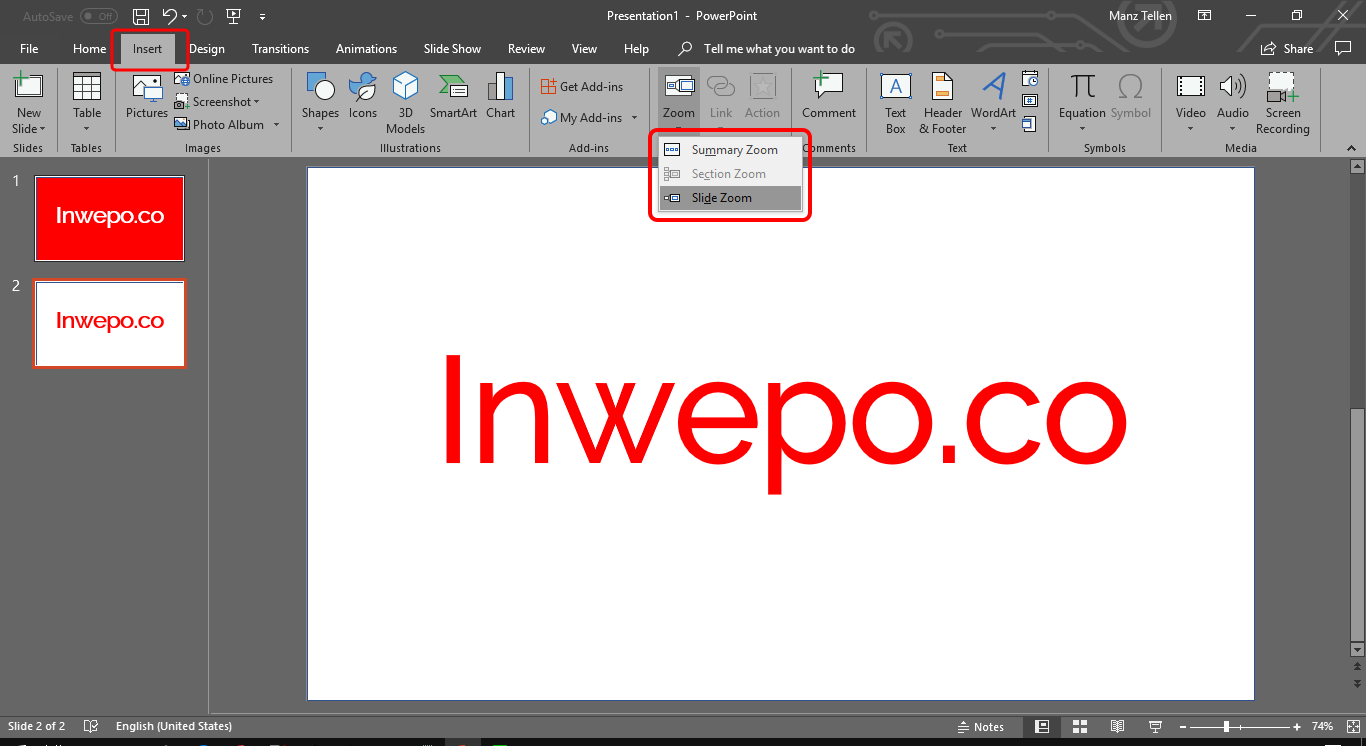Viewport: 1366px width, 746px height.
Task: Click Get Add-ins
Action: coord(582,87)
